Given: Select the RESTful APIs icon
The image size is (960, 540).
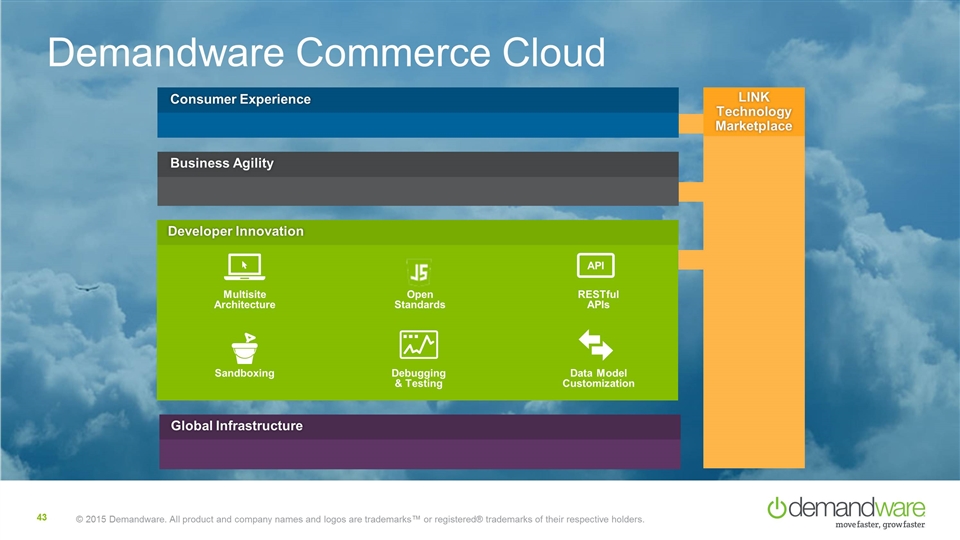Looking at the screenshot, I should coord(596,265).
